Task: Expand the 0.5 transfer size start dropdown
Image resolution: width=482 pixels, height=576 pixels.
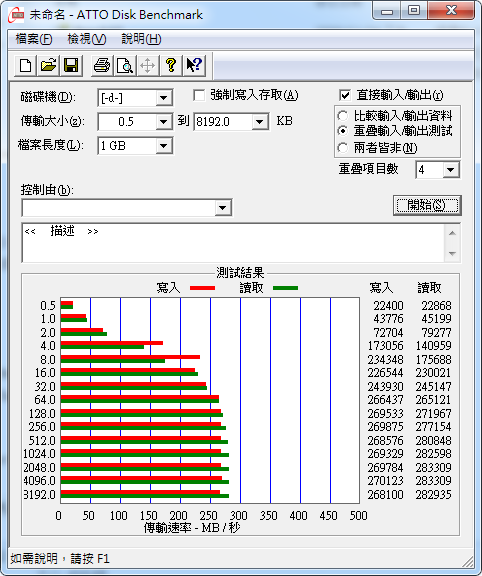Action: [x=163, y=122]
